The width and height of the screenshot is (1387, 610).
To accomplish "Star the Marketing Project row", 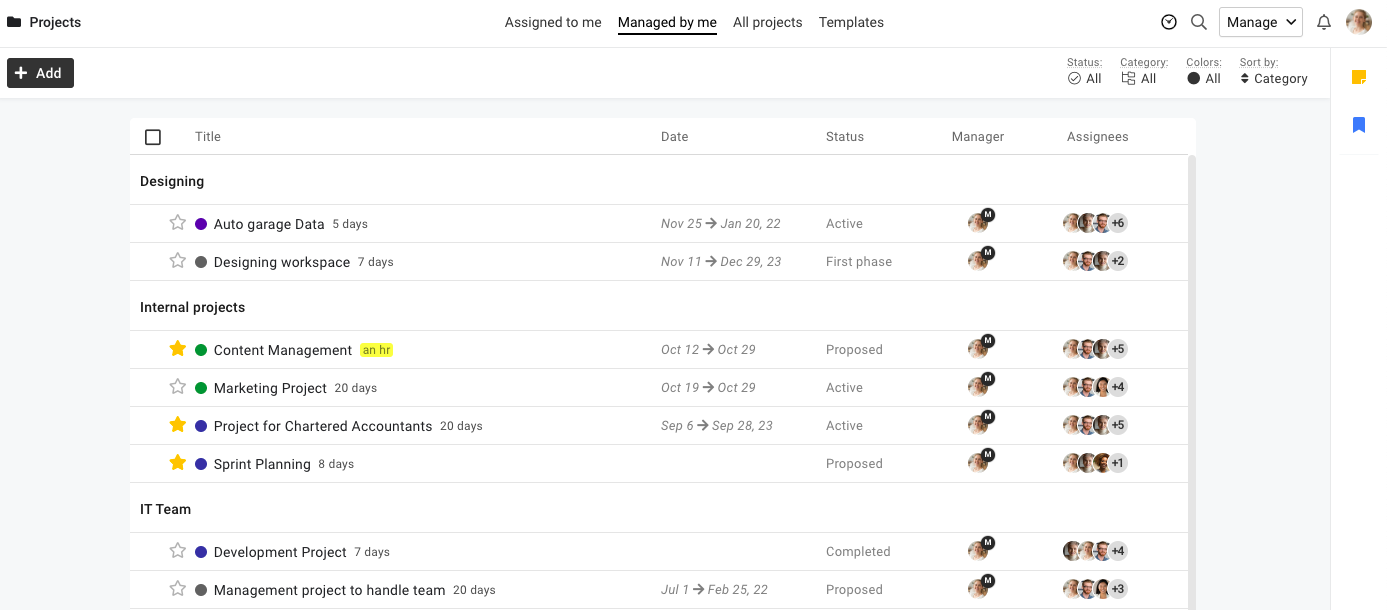I will pos(177,387).
